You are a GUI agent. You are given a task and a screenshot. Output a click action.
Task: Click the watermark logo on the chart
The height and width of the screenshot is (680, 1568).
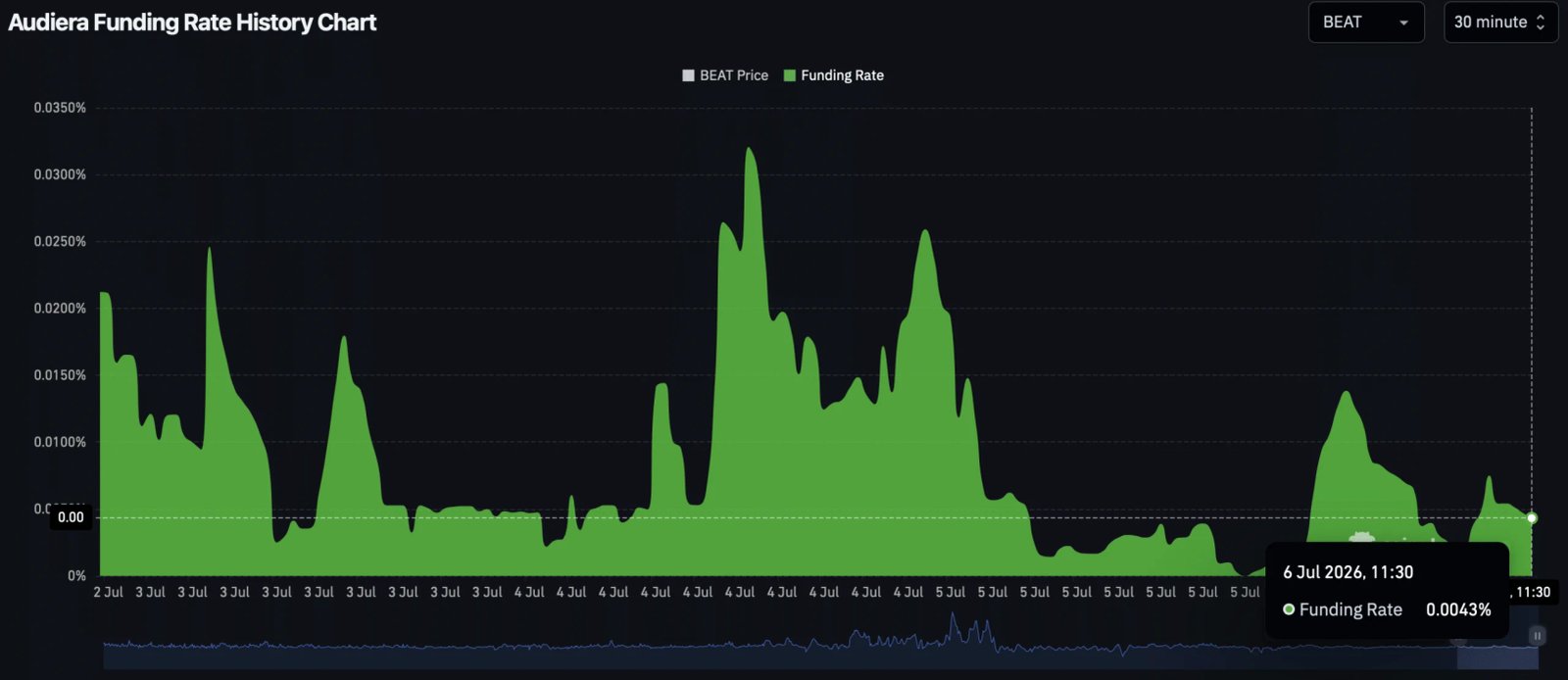[x=1361, y=537]
